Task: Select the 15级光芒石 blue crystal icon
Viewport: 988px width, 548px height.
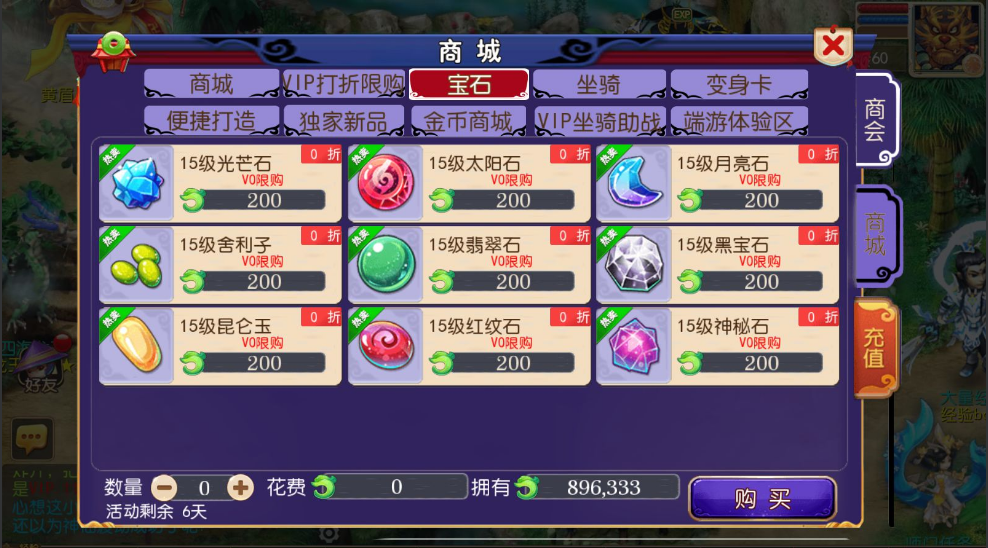Action: [137, 183]
